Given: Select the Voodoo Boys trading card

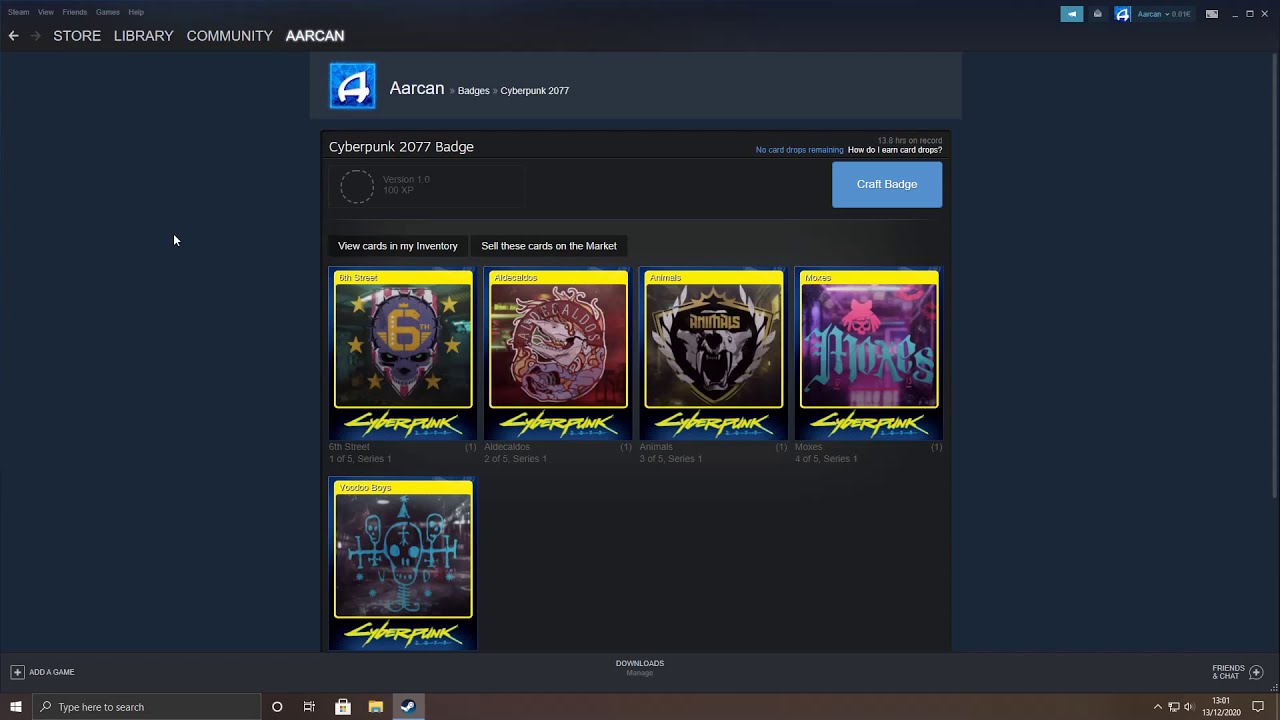Looking at the screenshot, I should click(403, 564).
